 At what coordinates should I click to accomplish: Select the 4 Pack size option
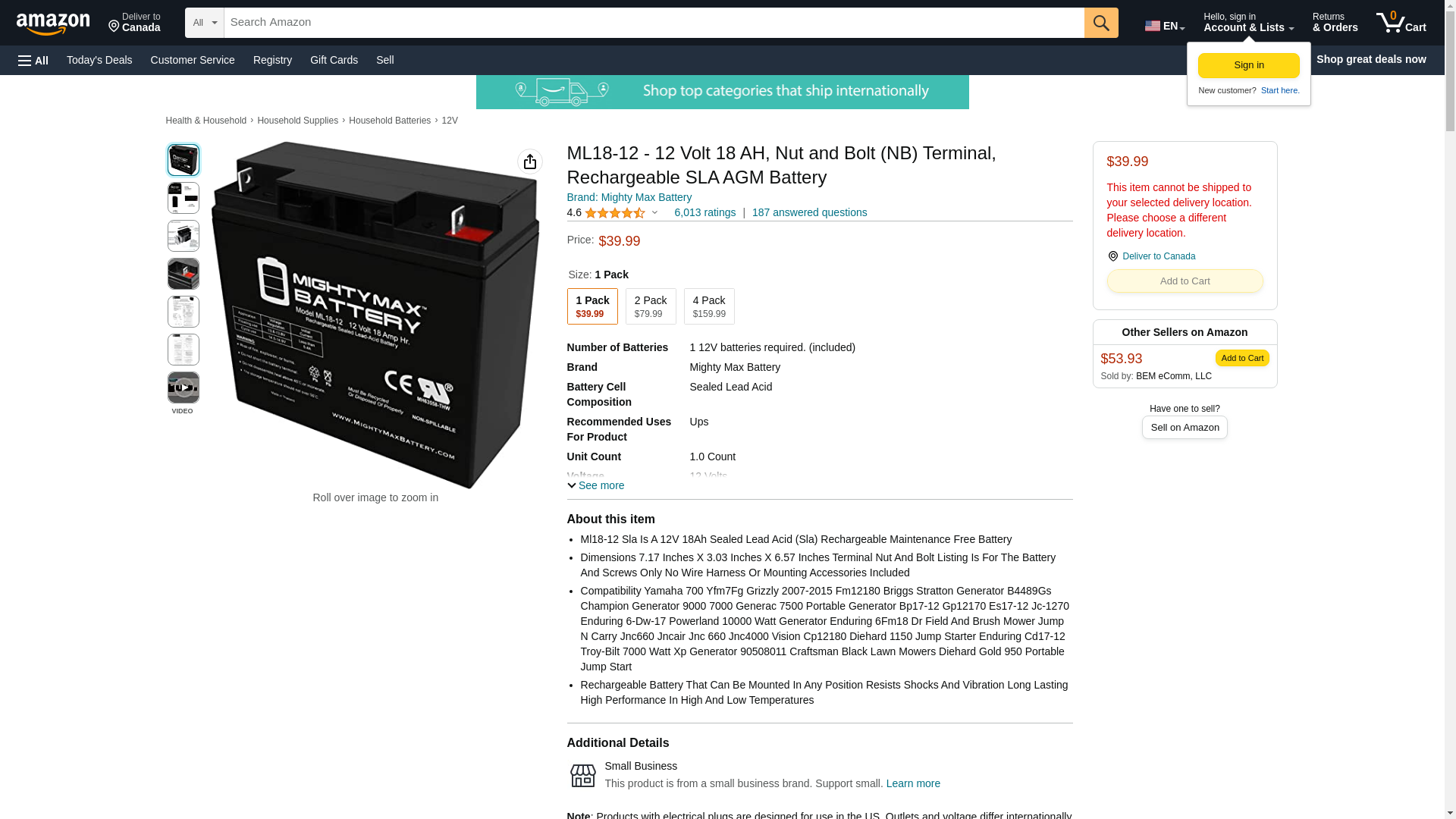coord(709,306)
